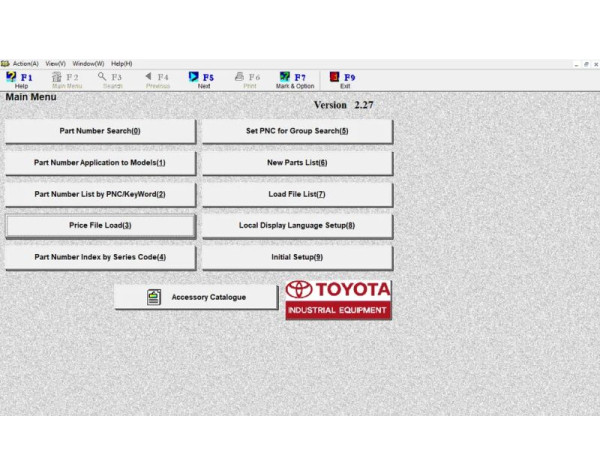Open Part Number Search(0)

point(100,131)
